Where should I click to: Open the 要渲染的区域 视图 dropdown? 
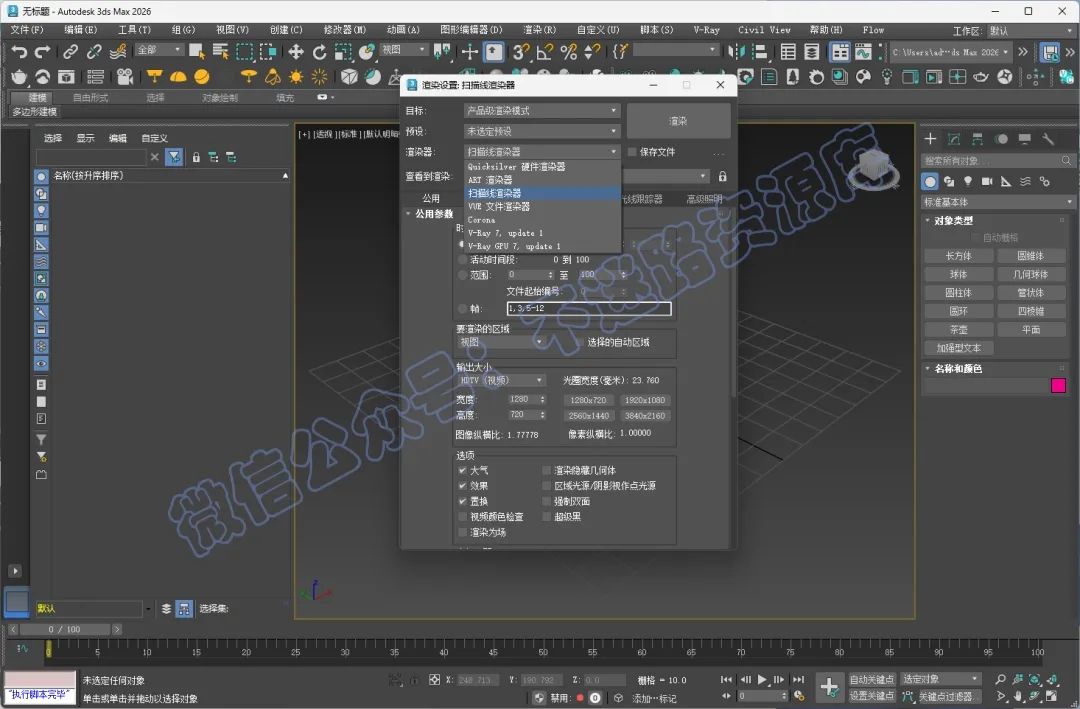[501, 342]
